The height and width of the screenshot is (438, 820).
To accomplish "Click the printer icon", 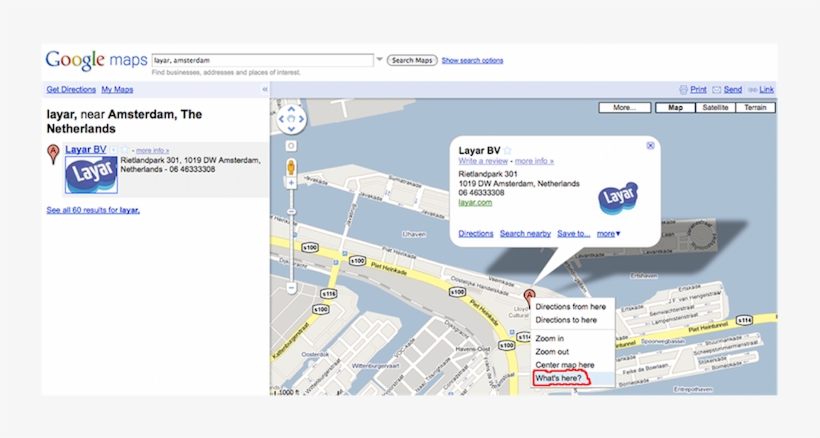I will 684,89.
